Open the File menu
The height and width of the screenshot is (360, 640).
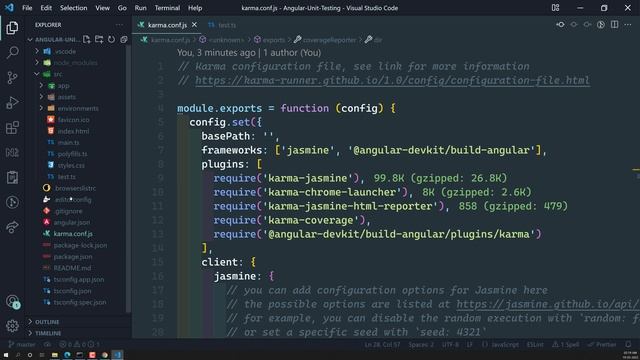click(27, 8)
